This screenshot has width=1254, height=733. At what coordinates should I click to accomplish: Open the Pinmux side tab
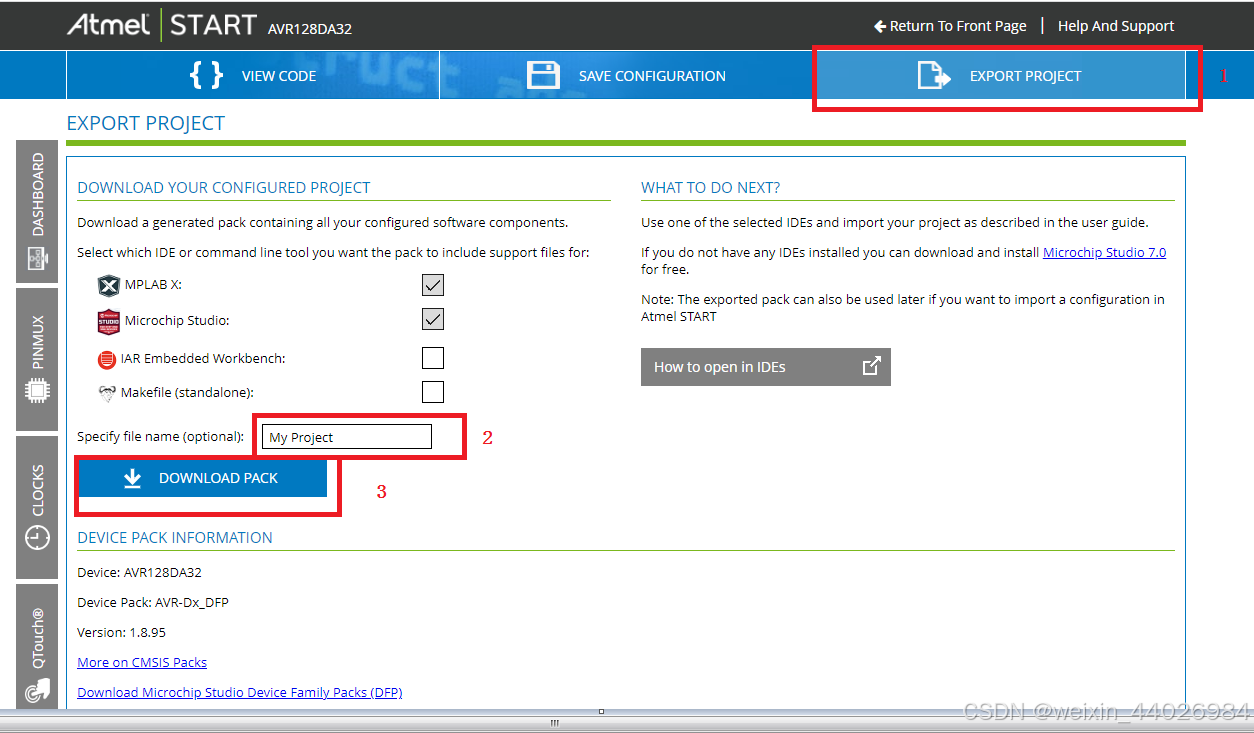(x=37, y=360)
